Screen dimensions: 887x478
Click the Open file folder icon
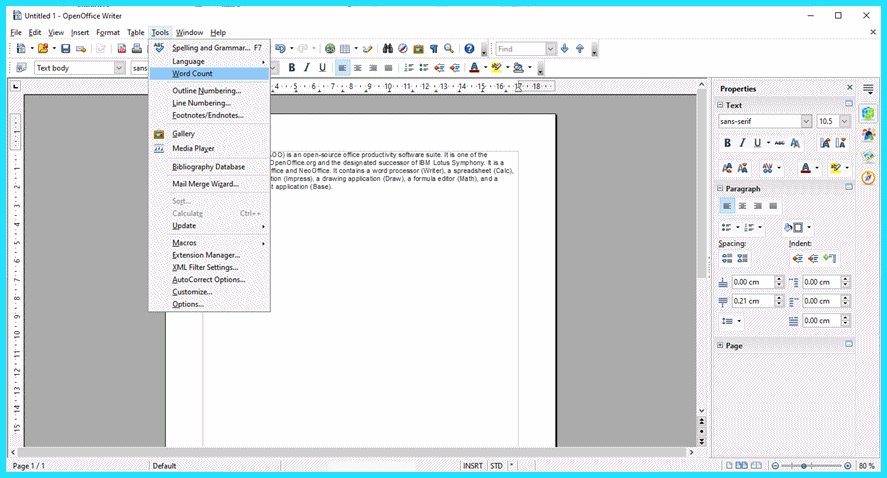point(43,49)
